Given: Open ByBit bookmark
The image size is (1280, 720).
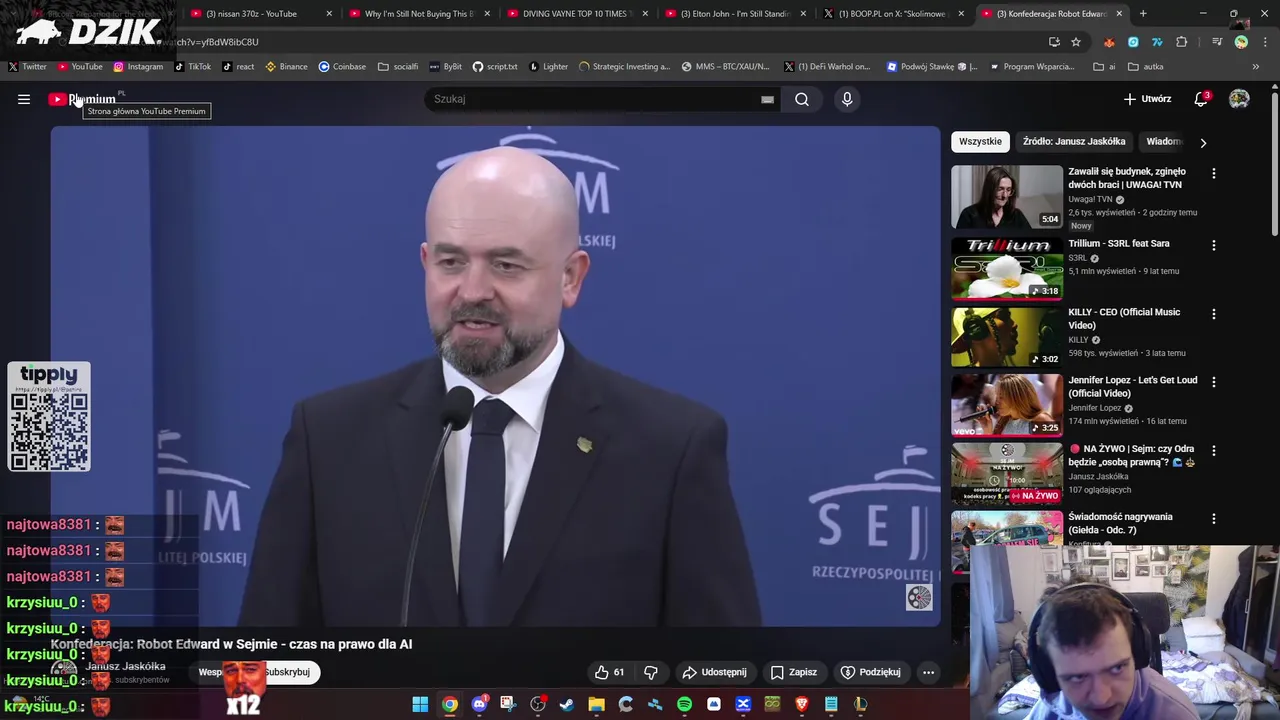Looking at the screenshot, I should 445,67.
